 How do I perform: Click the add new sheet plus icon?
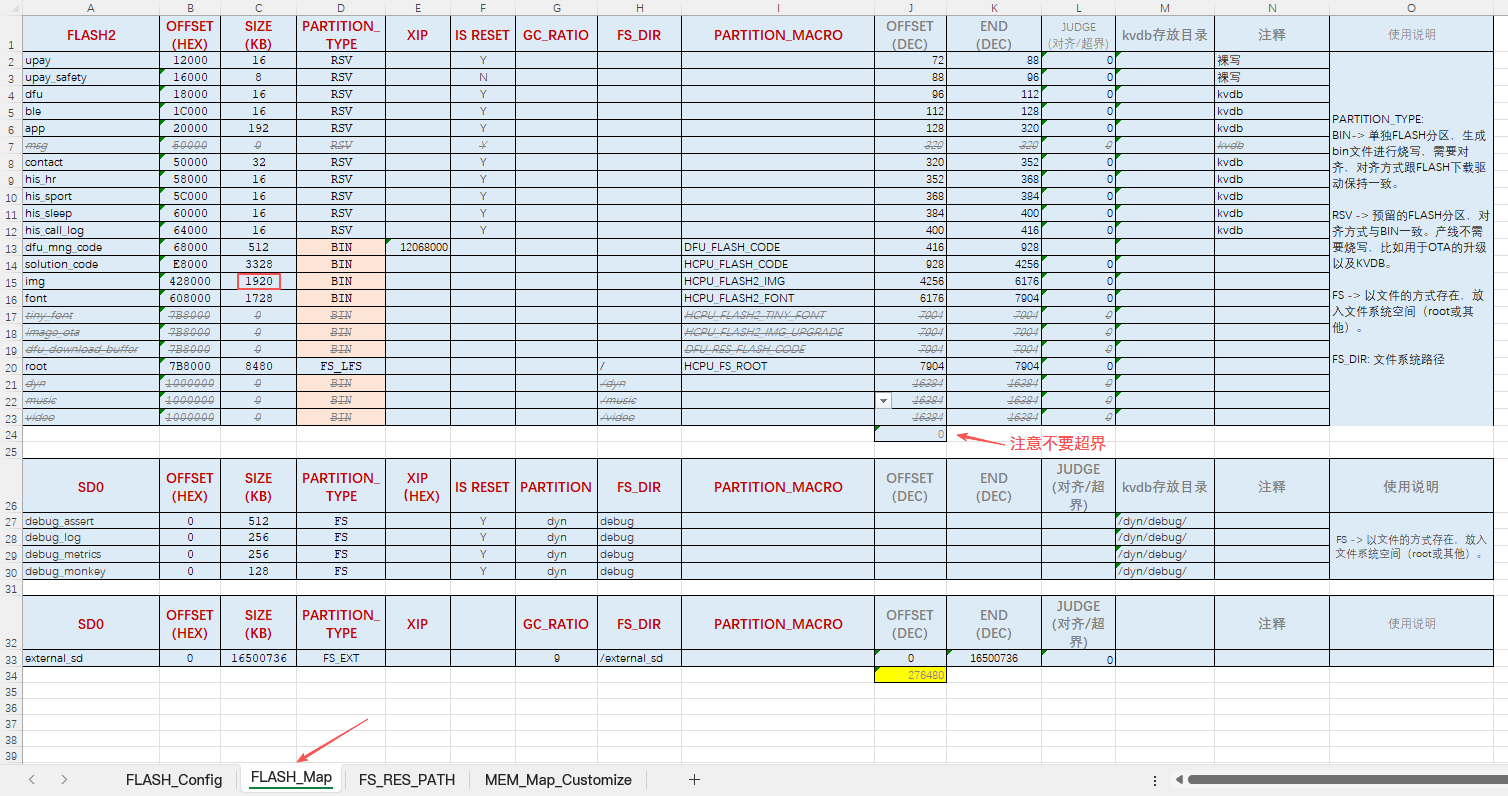click(694, 780)
